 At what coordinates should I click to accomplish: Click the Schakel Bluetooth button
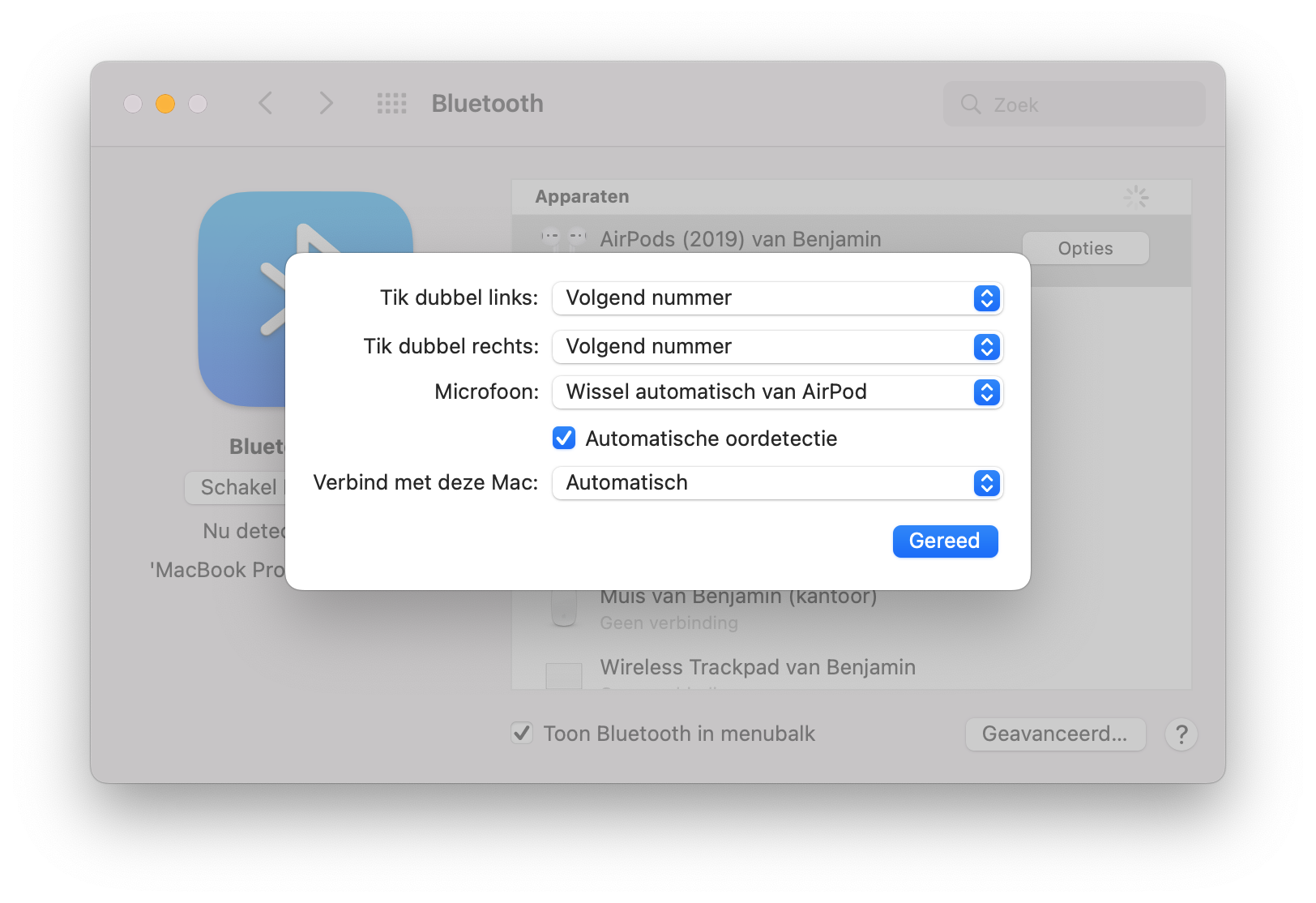[235, 488]
